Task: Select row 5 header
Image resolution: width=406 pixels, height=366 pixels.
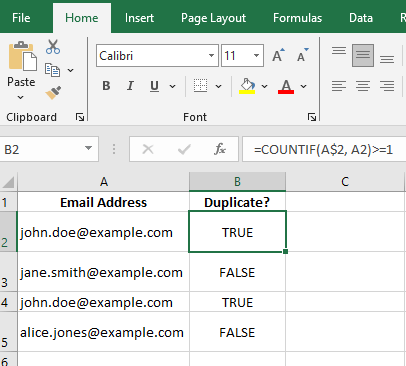Action: pos(8,332)
